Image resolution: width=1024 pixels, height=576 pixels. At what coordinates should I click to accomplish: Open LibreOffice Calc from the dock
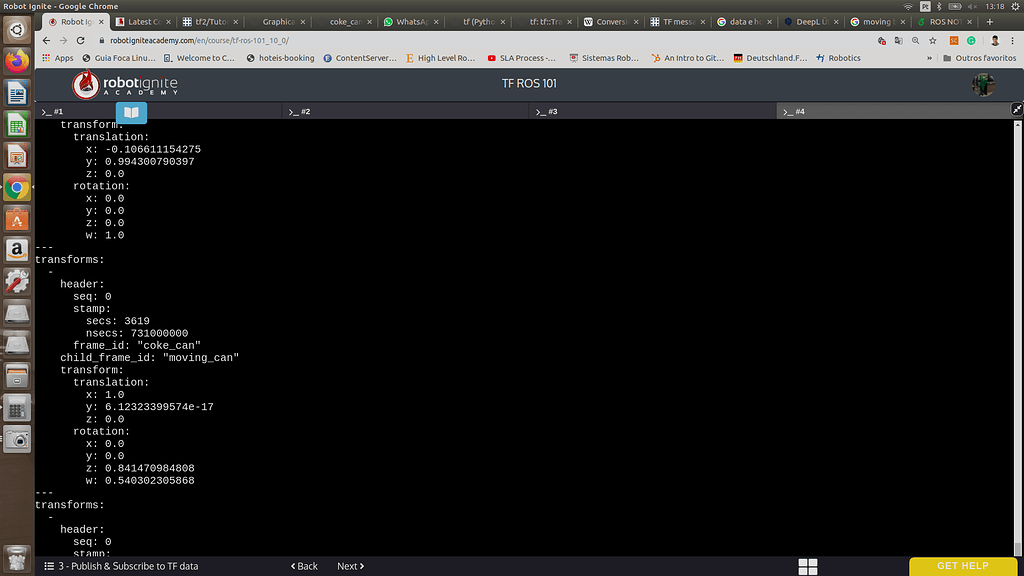click(16, 124)
